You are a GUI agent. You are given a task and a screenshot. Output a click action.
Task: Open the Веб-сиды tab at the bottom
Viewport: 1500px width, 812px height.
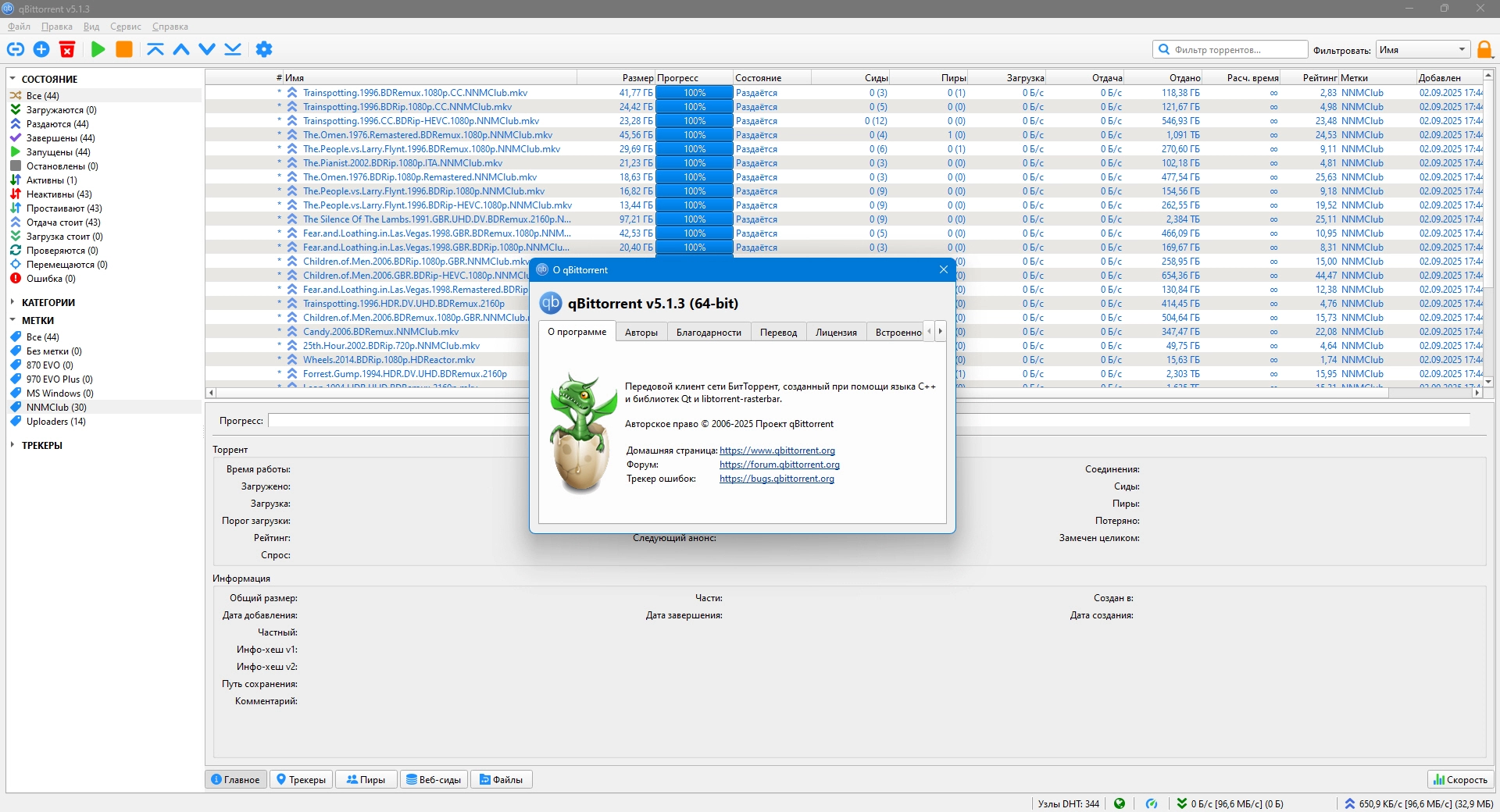point(434,779)
